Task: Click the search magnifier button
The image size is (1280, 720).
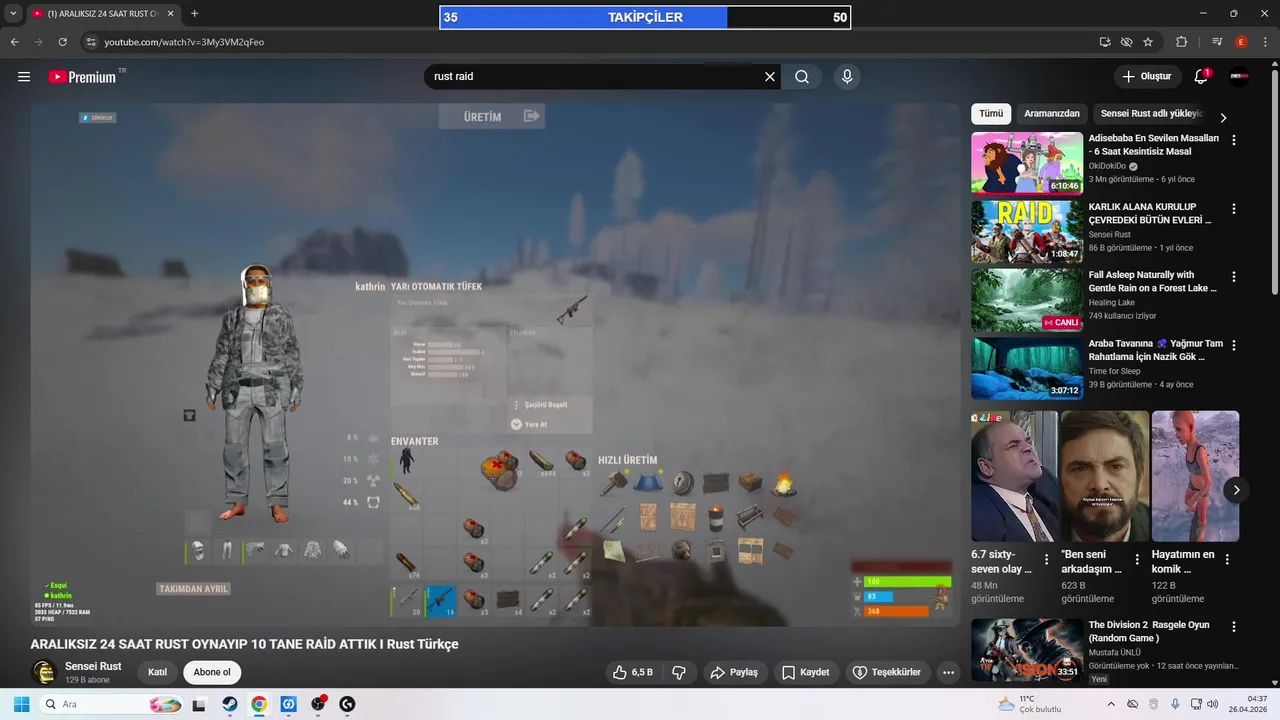Action: click(802, 77)
